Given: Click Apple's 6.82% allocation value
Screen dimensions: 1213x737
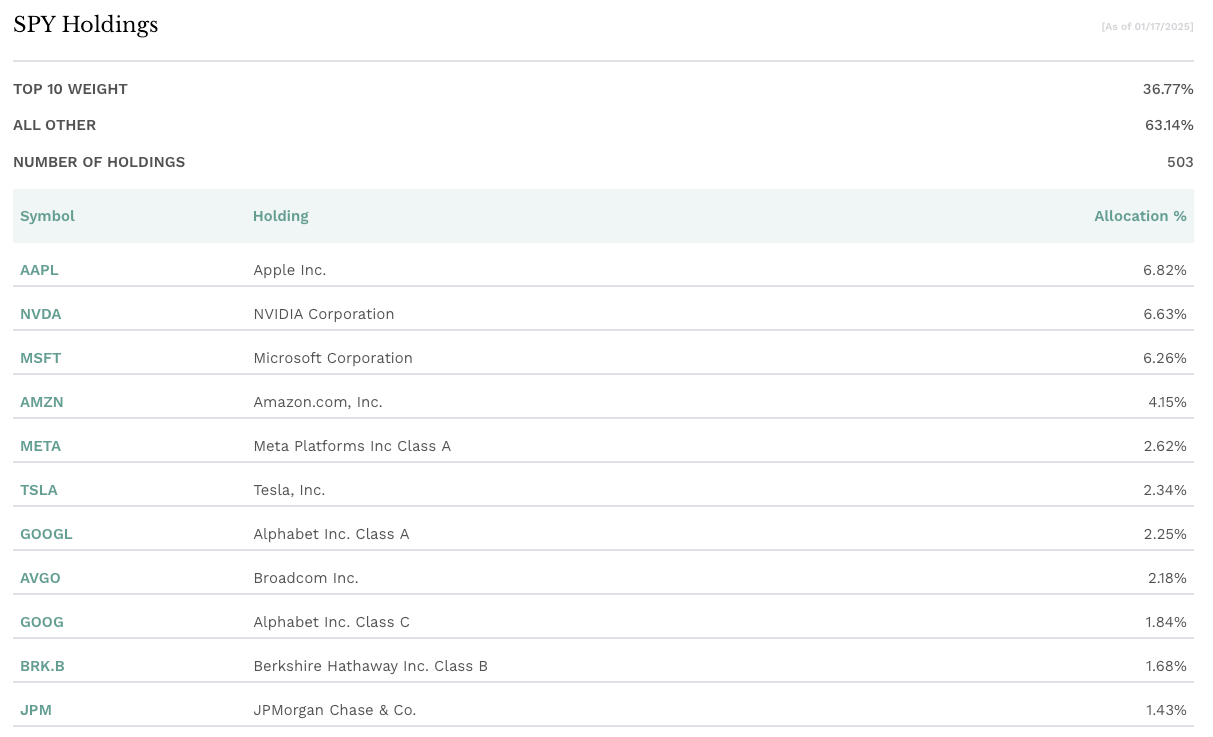Looking at the screenshot, I should click(x=1165, y=270).
